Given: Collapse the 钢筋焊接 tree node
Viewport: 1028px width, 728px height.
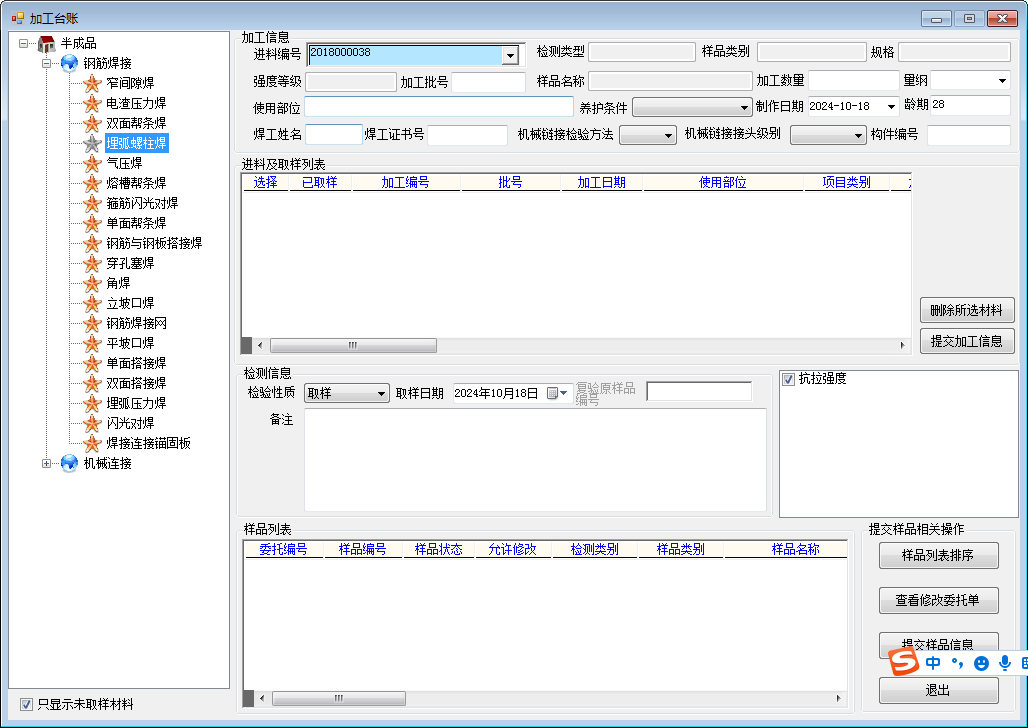Looking at the screenshot, I should point(46,63).
